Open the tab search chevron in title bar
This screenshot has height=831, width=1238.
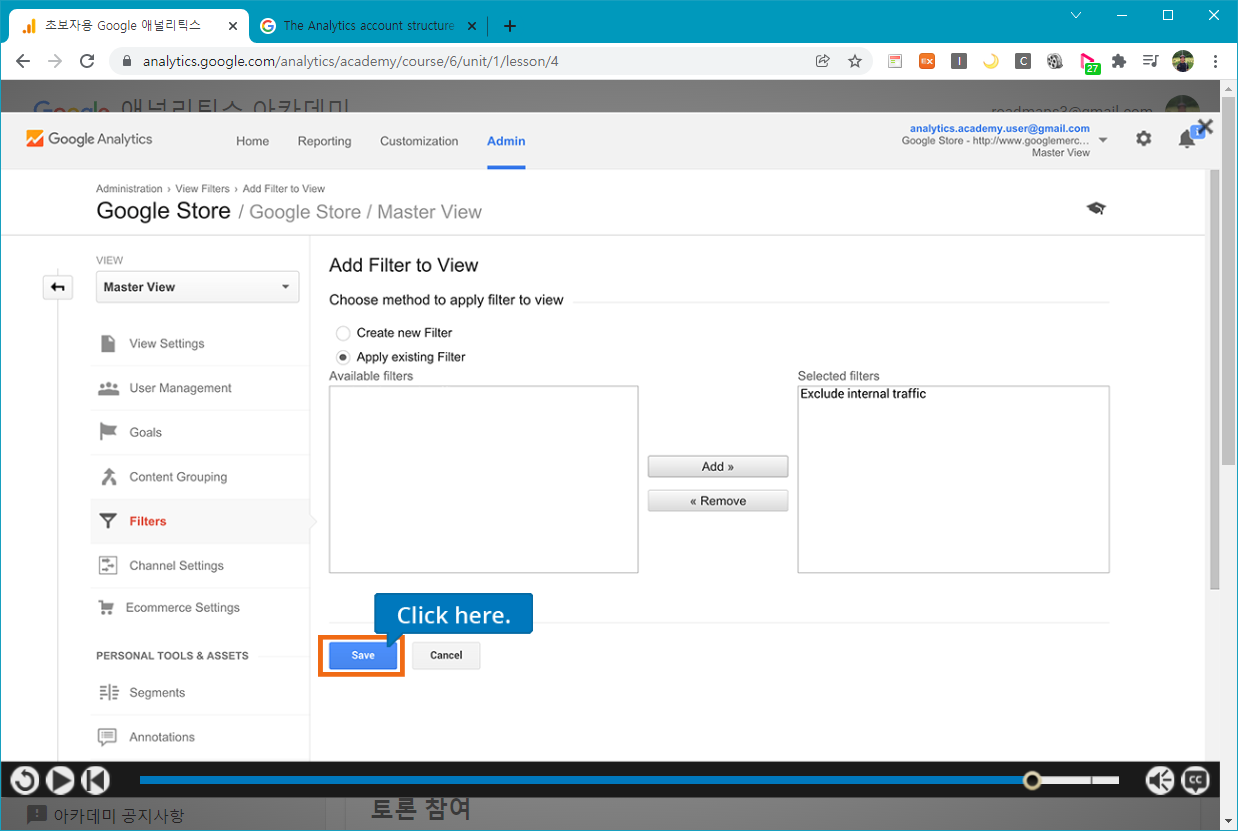[x=1076, y=15]
